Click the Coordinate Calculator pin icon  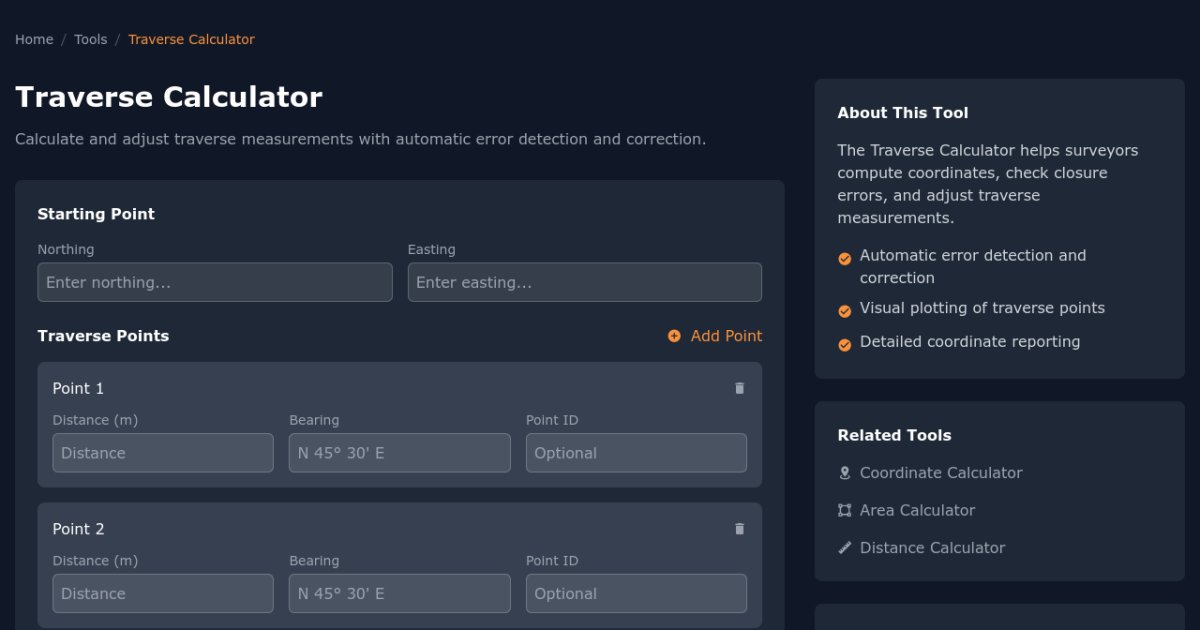point(845,473)
